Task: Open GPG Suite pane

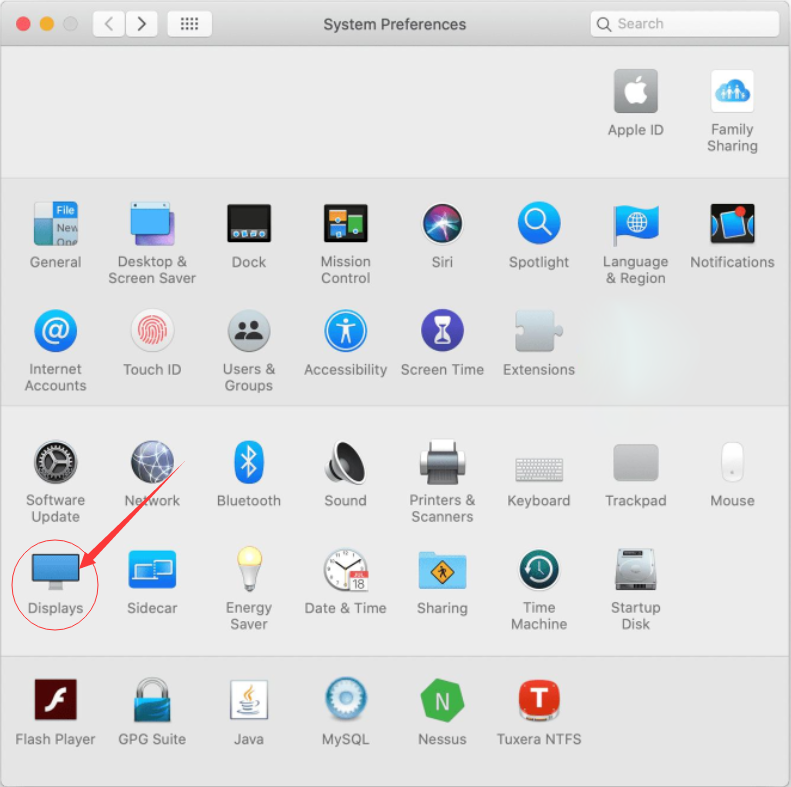Action: [x=152, y=699]
